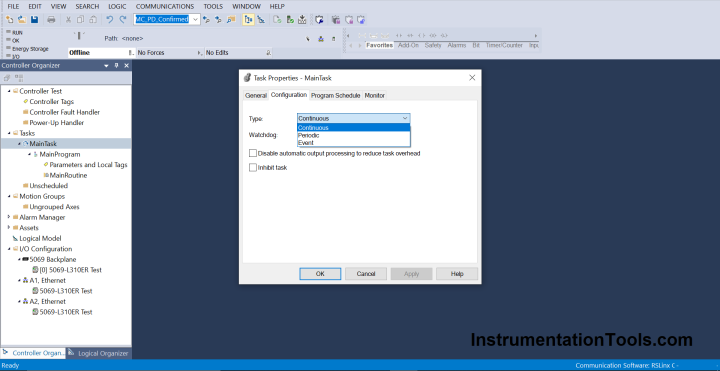
Task: Click the edits lock icon beside No Edits
Action: (269, 53)
